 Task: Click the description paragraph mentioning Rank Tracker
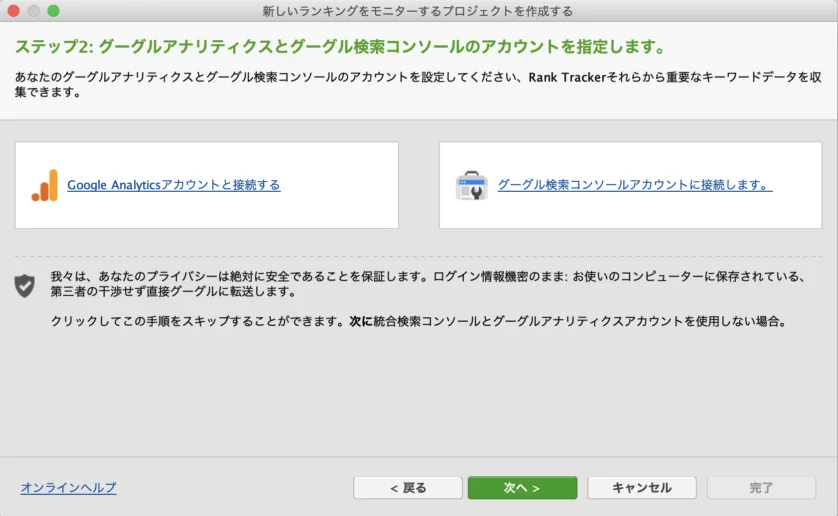pyautogui.click(x=418, y=84)
